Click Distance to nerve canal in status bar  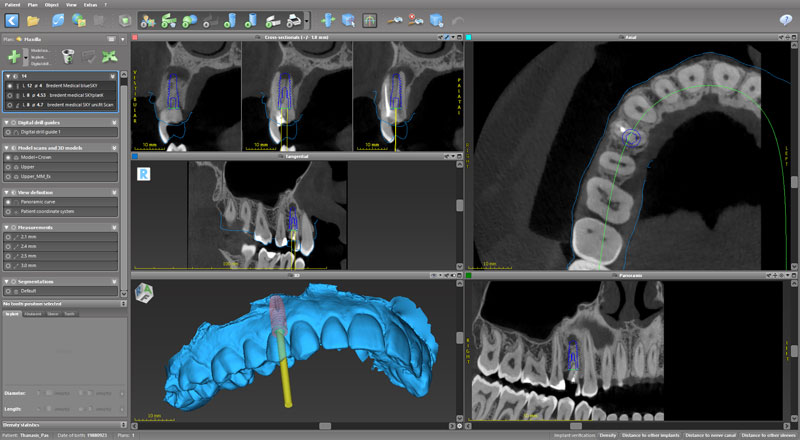click(708, 435)
